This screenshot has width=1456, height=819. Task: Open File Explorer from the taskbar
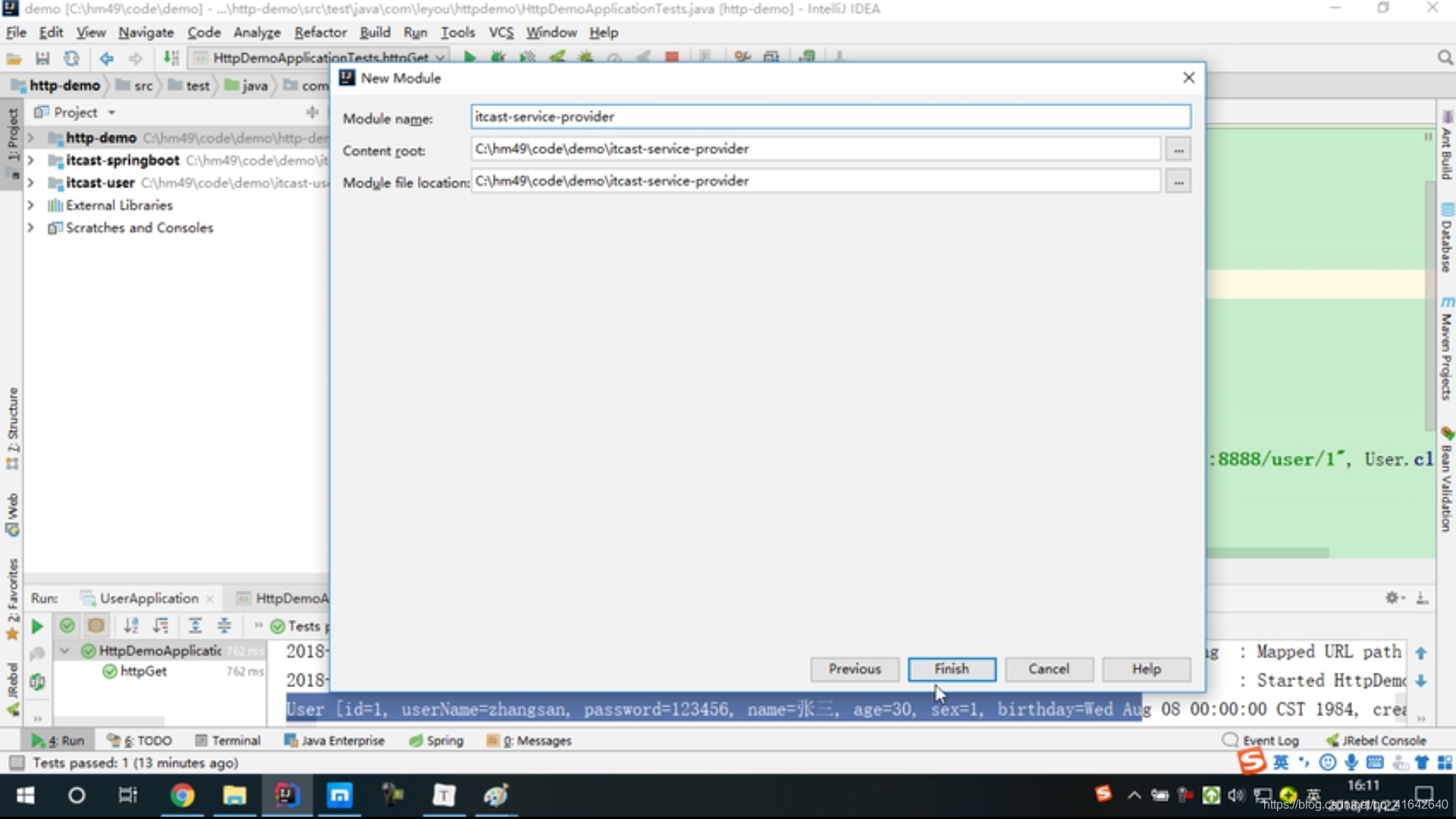click(x=234, y=795)
